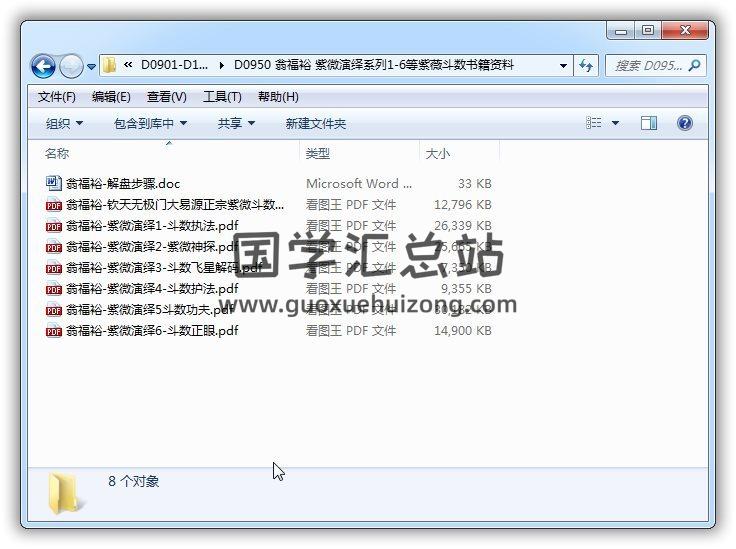Expand the address bar history dropdown
The height and width of the screenshot is (549, 736).
563,66
